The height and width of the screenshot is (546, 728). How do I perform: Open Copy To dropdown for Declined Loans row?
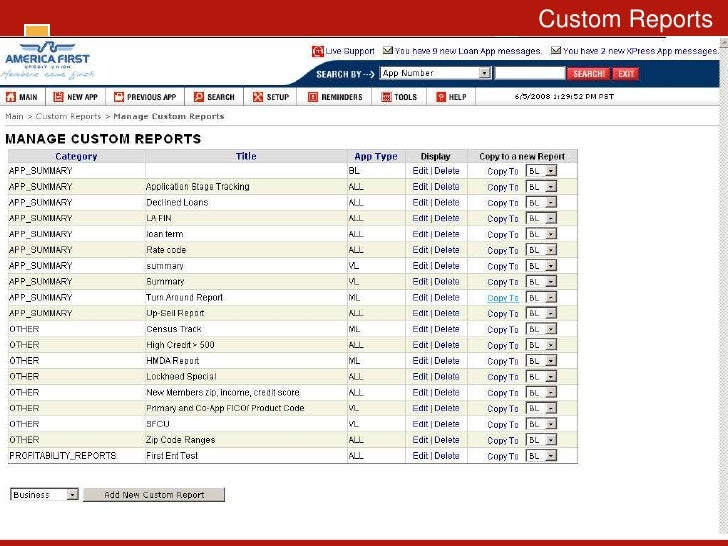coord(541,202)
